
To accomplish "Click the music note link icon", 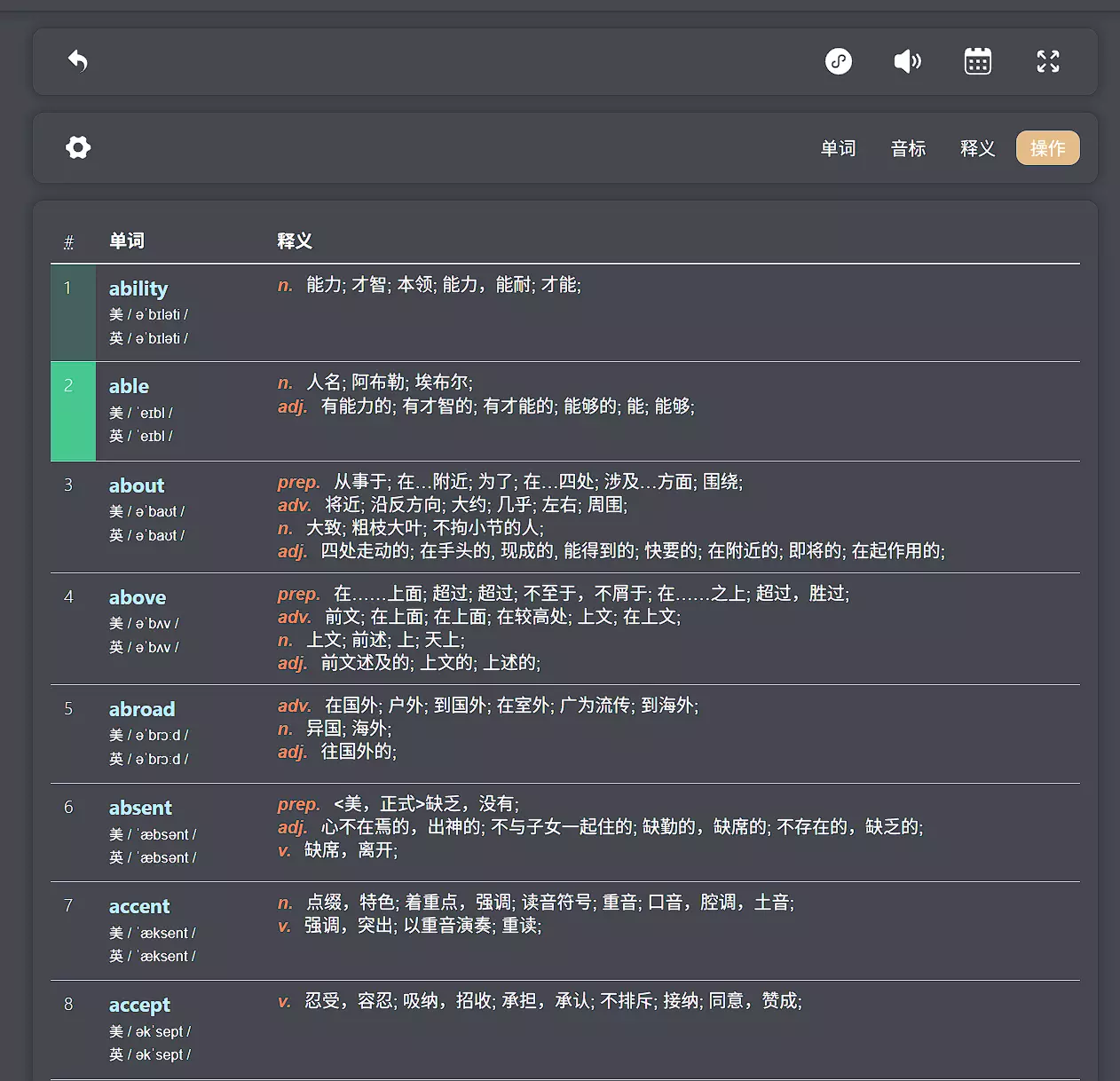I will coord(838,61).
